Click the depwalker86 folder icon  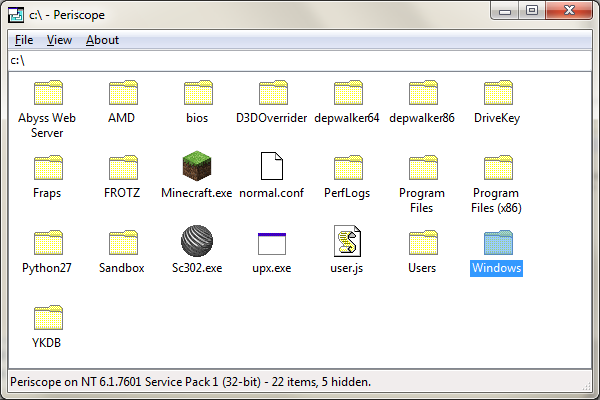click(423, 92)
